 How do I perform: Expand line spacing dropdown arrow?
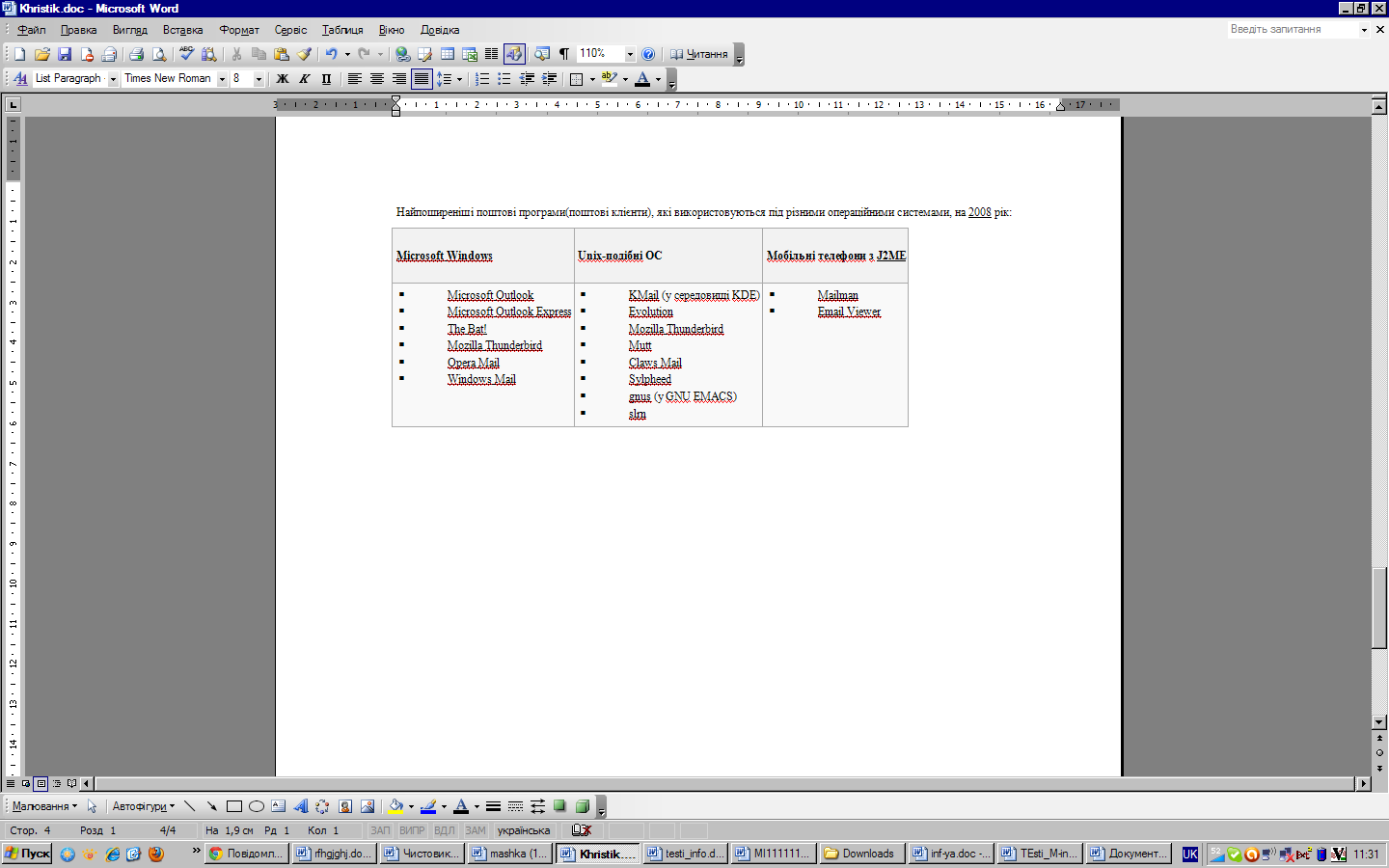point(459,79)
